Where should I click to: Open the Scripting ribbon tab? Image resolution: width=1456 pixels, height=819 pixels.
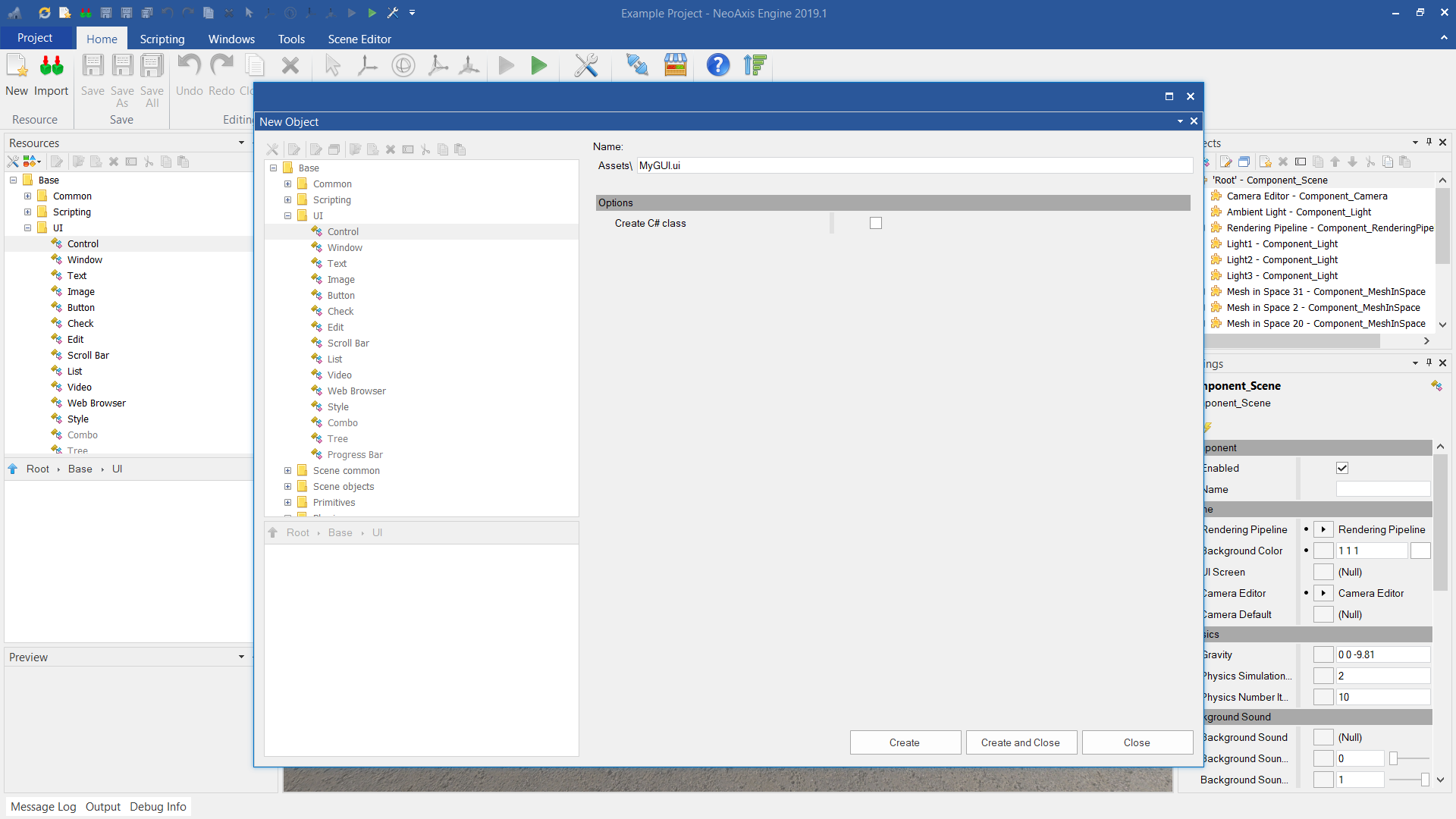coord(162,39)
